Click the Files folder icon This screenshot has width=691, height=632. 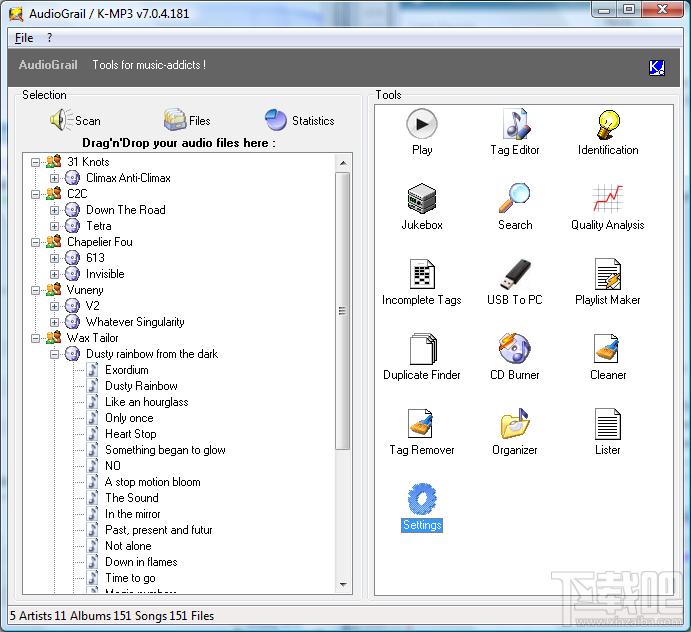pos(175,119)
